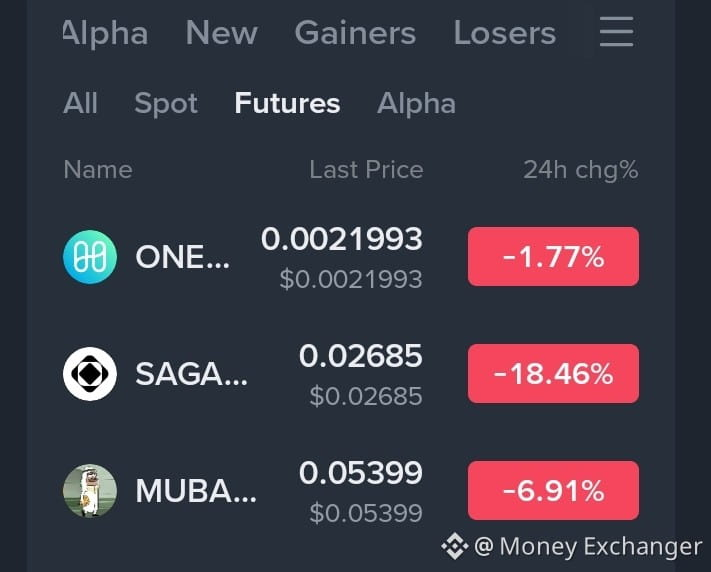The image size is (711, 572).
Task: Open the New listings tab
Action: [222, 33]
